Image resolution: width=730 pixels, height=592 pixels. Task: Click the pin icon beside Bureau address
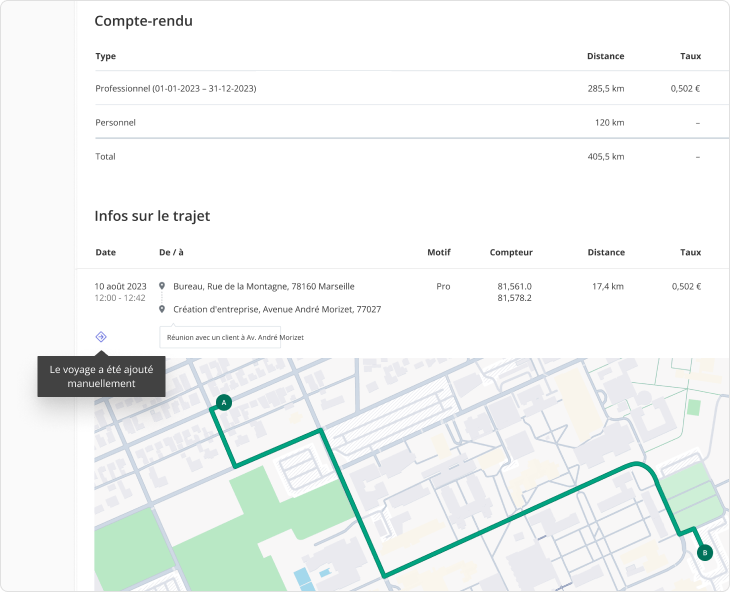[x=162, y=286]
